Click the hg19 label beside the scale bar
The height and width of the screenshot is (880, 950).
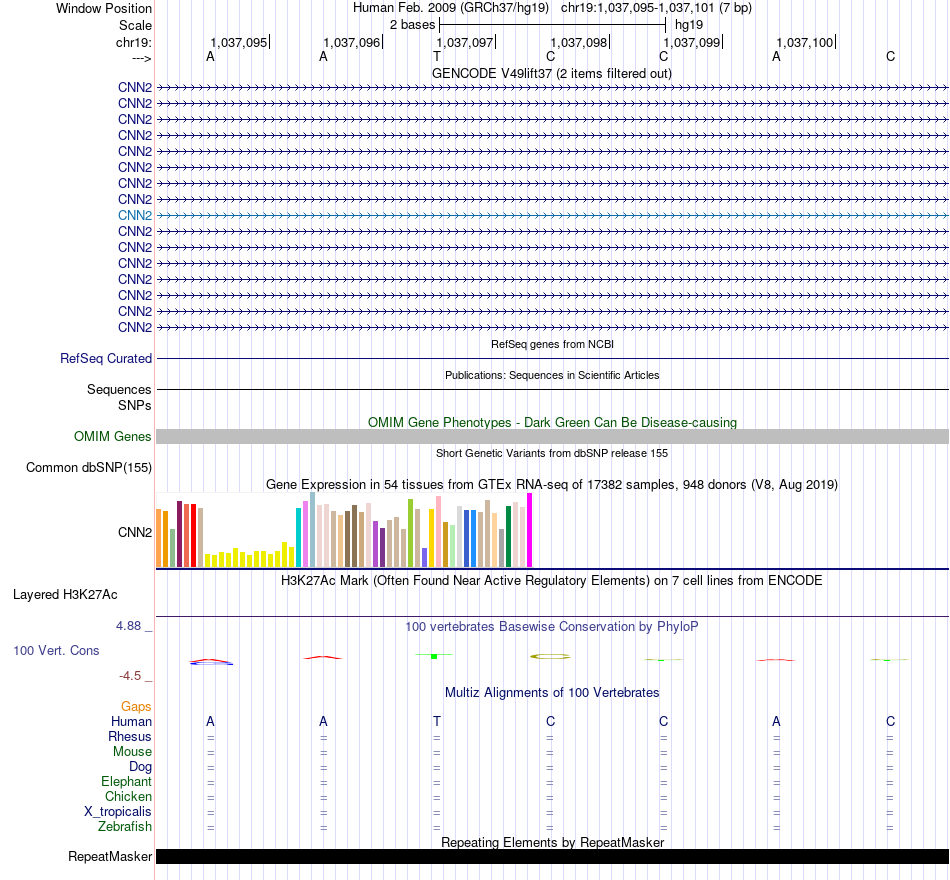tap(689, 25)
